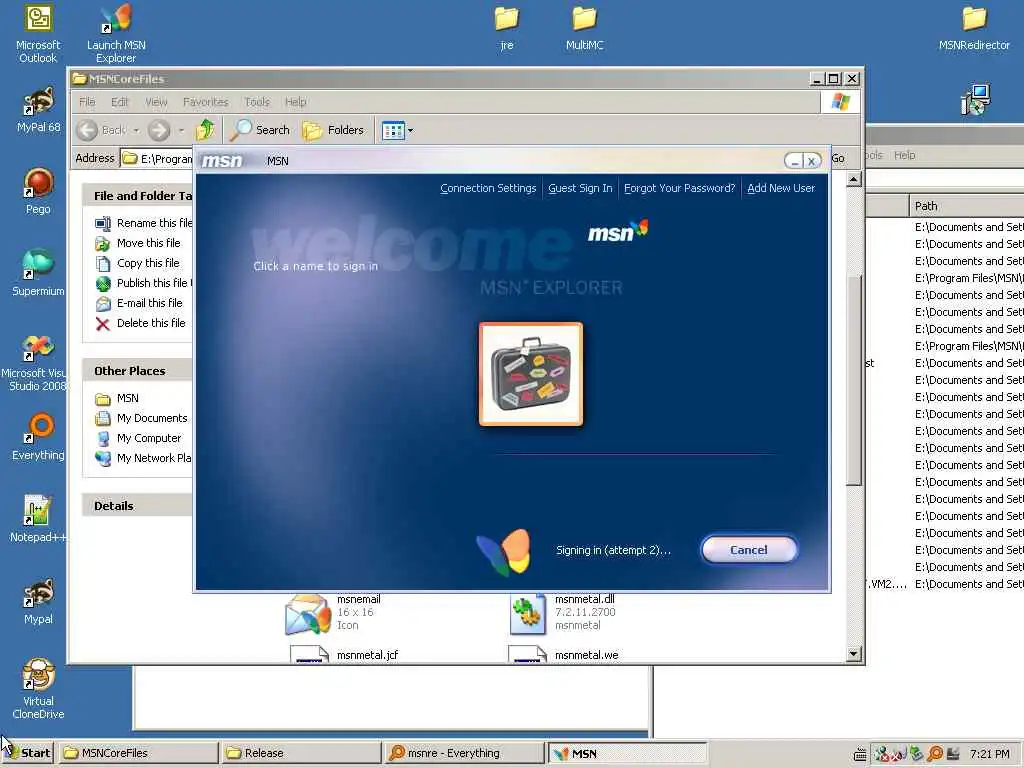The width and height of the screenshot is (1024, 768).
Task: Click Add New User link
Action: [781, 188]
